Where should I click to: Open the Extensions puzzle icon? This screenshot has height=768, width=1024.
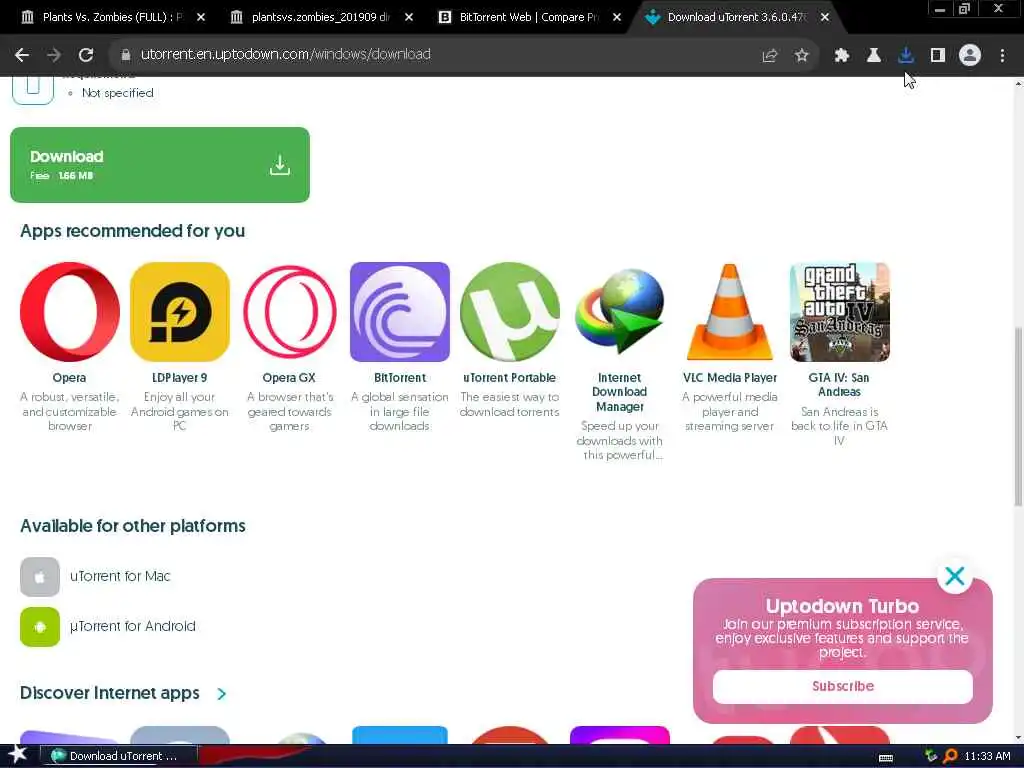[x=842, y=56]
